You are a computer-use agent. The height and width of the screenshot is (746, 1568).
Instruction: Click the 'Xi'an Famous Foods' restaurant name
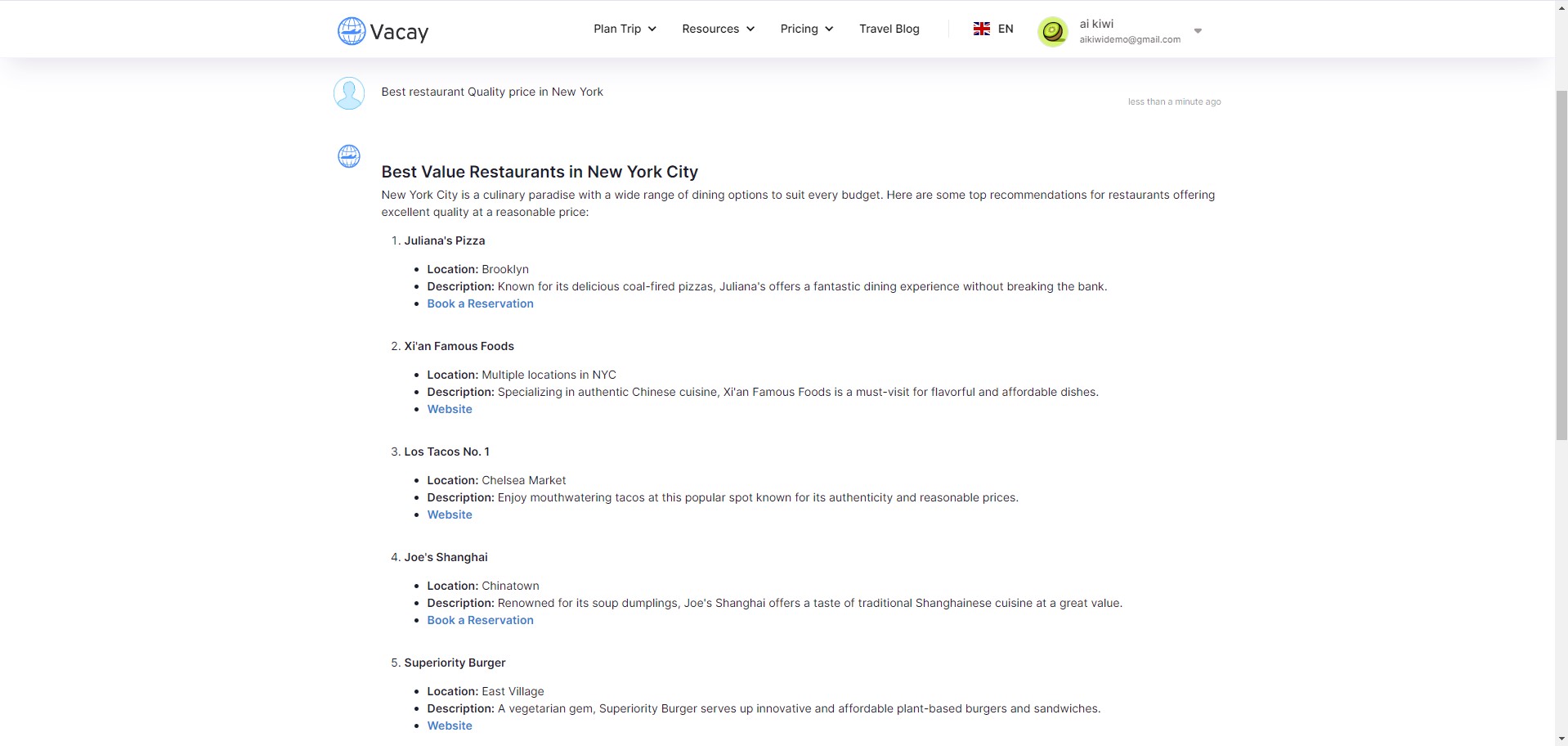click(x=459, y=346)
